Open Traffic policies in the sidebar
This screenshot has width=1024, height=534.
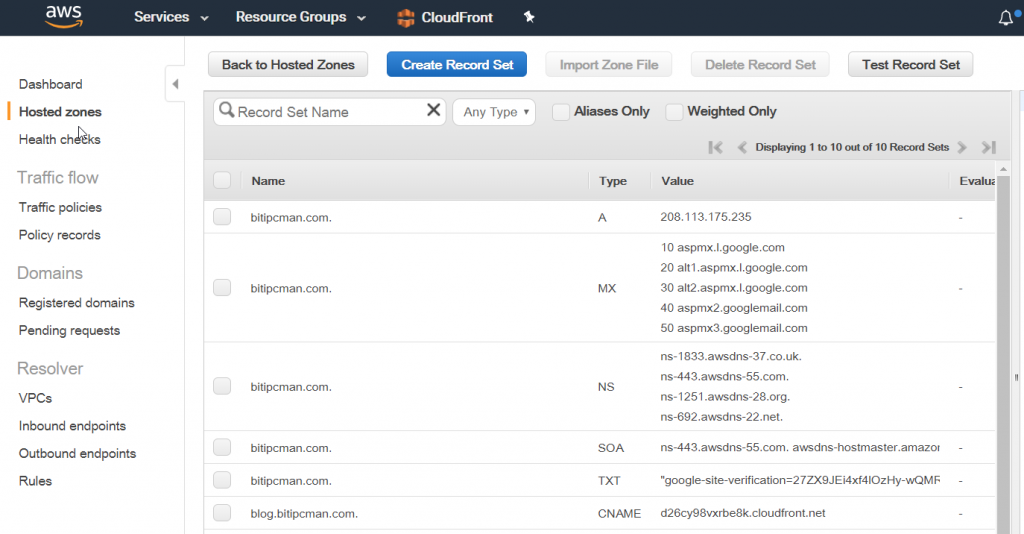(60, 207)
